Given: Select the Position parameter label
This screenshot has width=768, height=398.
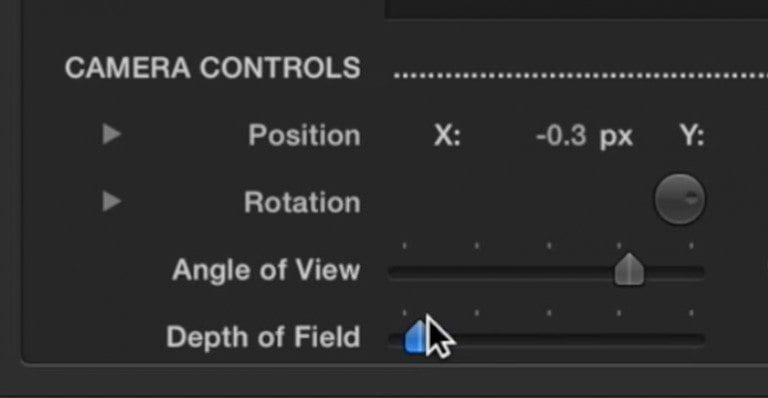Looking at the screenshot, I should pyautogui.click(x=304, y=135).
